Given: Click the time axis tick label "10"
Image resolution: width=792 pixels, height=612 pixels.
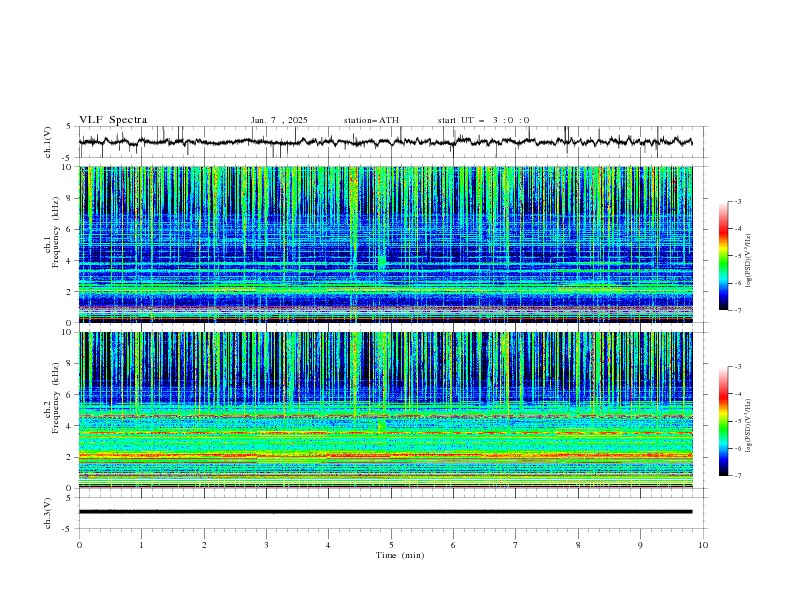Looking at the screenshot, I should (703, 545).
